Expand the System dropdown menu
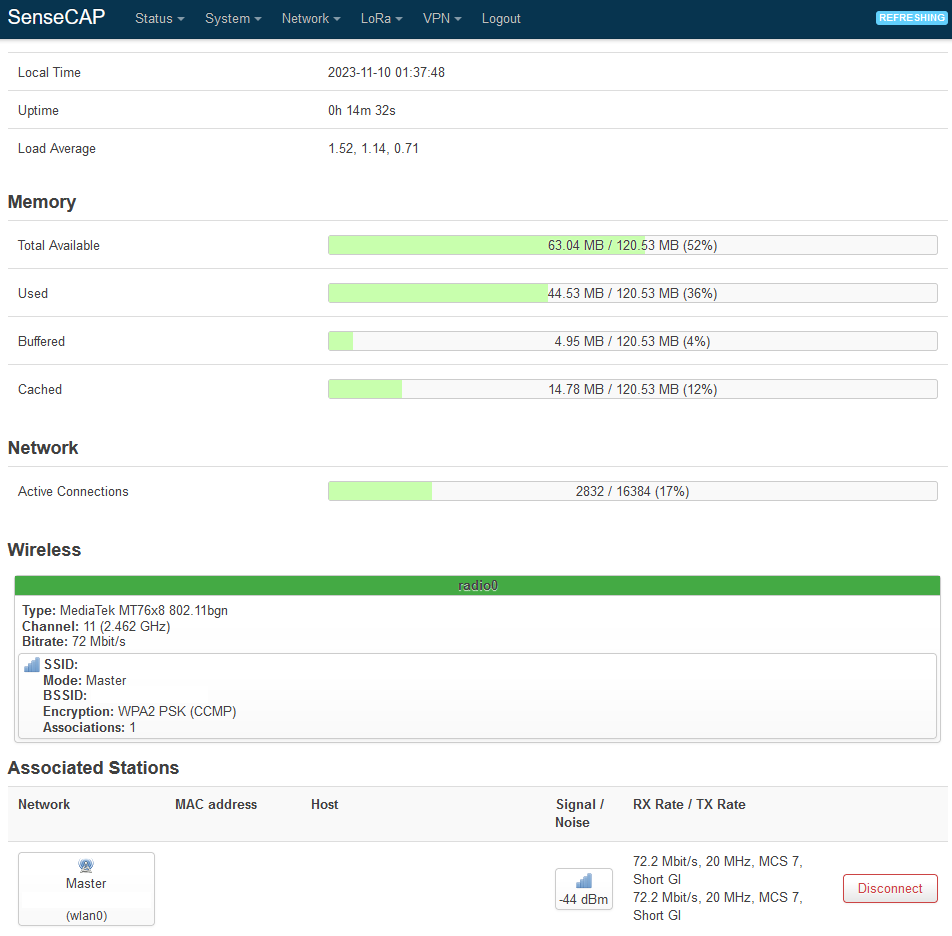 click(x=233, y=19)
